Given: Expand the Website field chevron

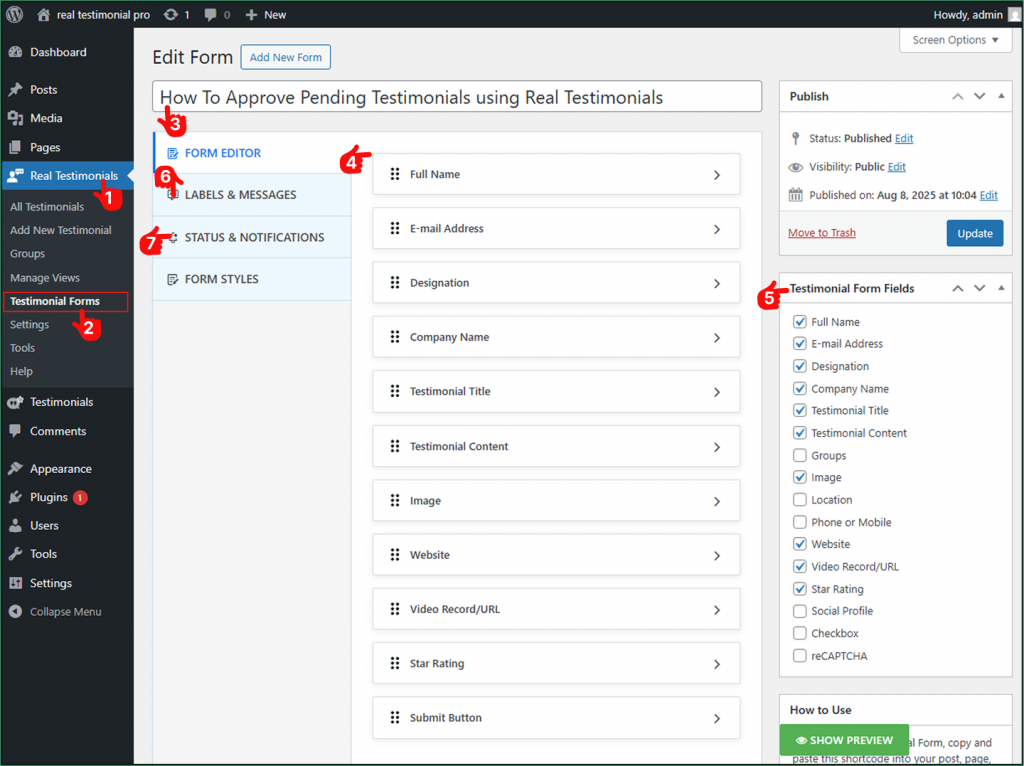Looking at the screenshot, I should point(717,556).
